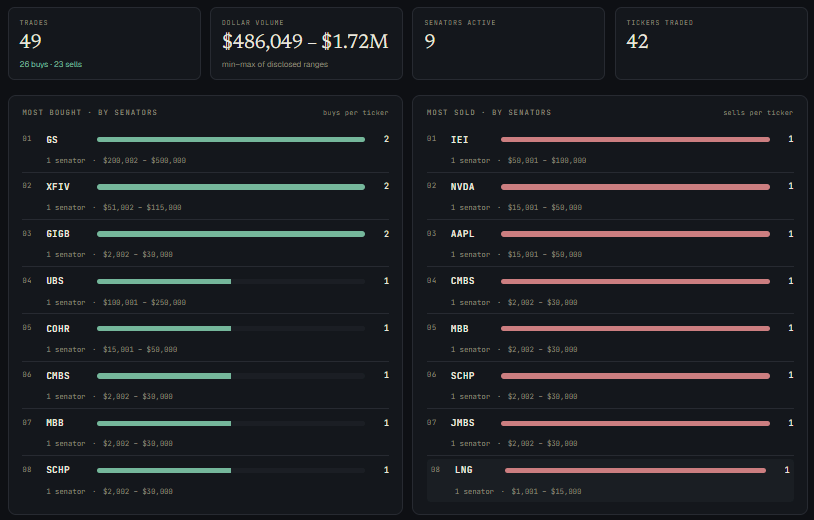Image resolution: width=814 pixels, height=520 pixels.
Task: Click the 'DOLLAR VOLUME' card label
Action: [253, 23]
